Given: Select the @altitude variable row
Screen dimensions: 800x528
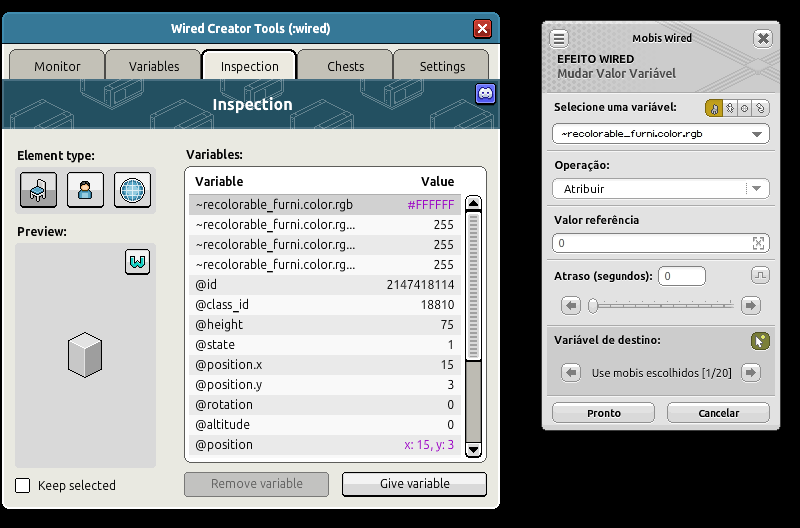Looking at the screenshot, I should click(x=325, y=424).
